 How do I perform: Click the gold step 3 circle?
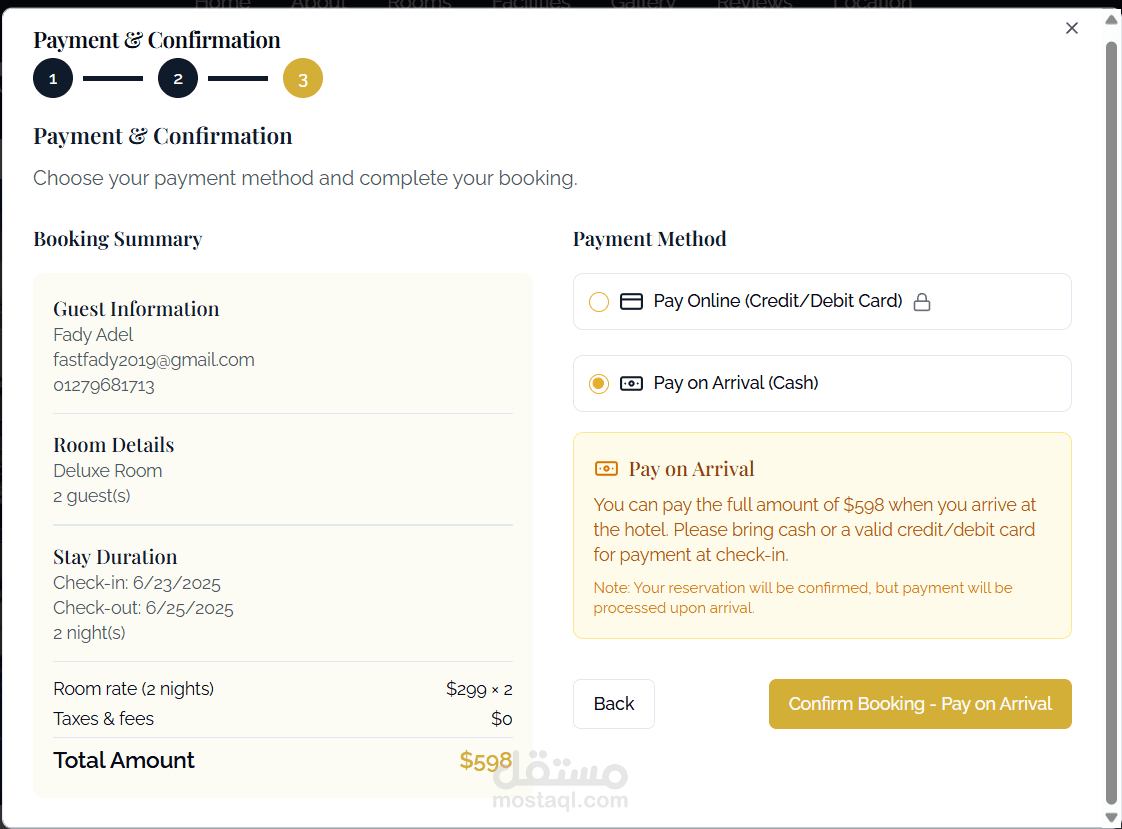[303, 79]
